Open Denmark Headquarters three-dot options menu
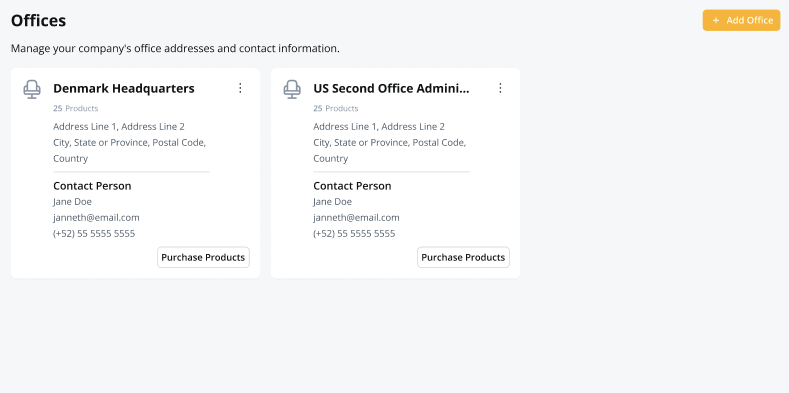This screenshot has height=393, width=789. pos(240,88)
